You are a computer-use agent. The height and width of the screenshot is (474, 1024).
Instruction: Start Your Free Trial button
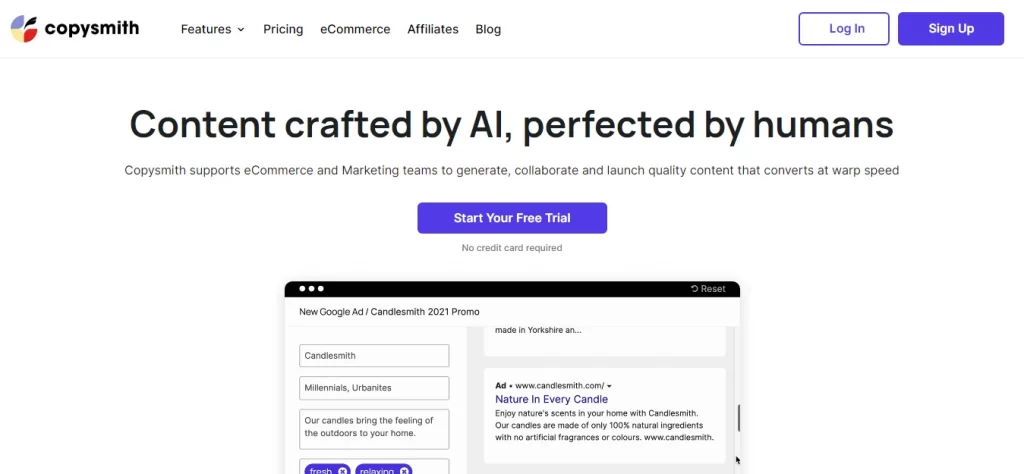pyautogui.click(x=512, y=218)
